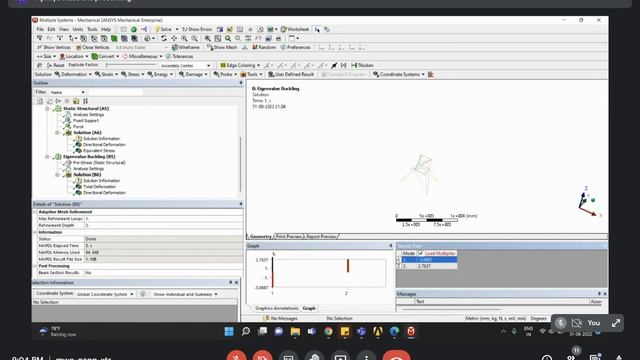Click the green update checkmark icon
Image resolution: width=640 pixels, height=360 pixels.
(x=134, y=29)
